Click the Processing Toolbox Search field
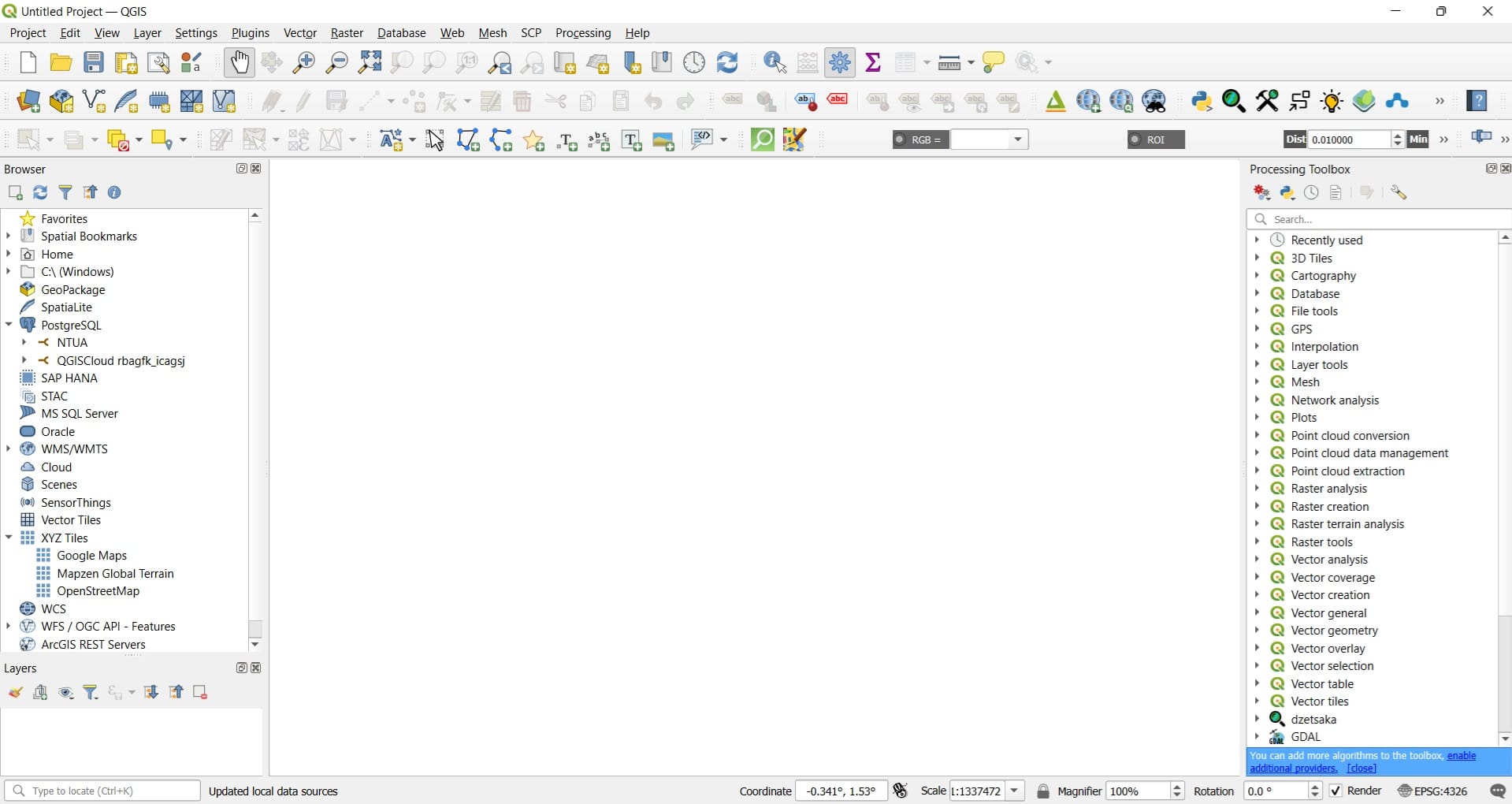 click(1379, 219)
